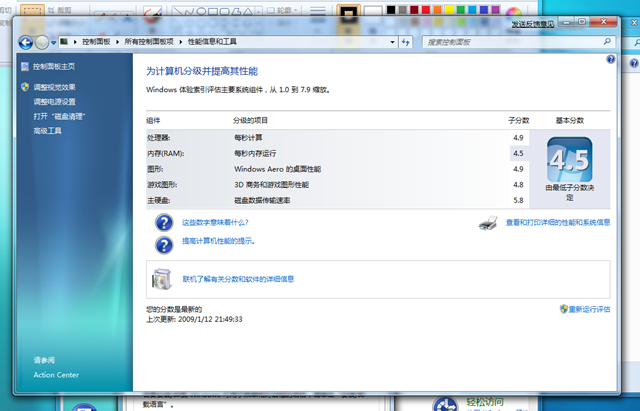Click the control panel icon in address bar
The width and height of the screenshot is (640, 411).
pos(64,42)
